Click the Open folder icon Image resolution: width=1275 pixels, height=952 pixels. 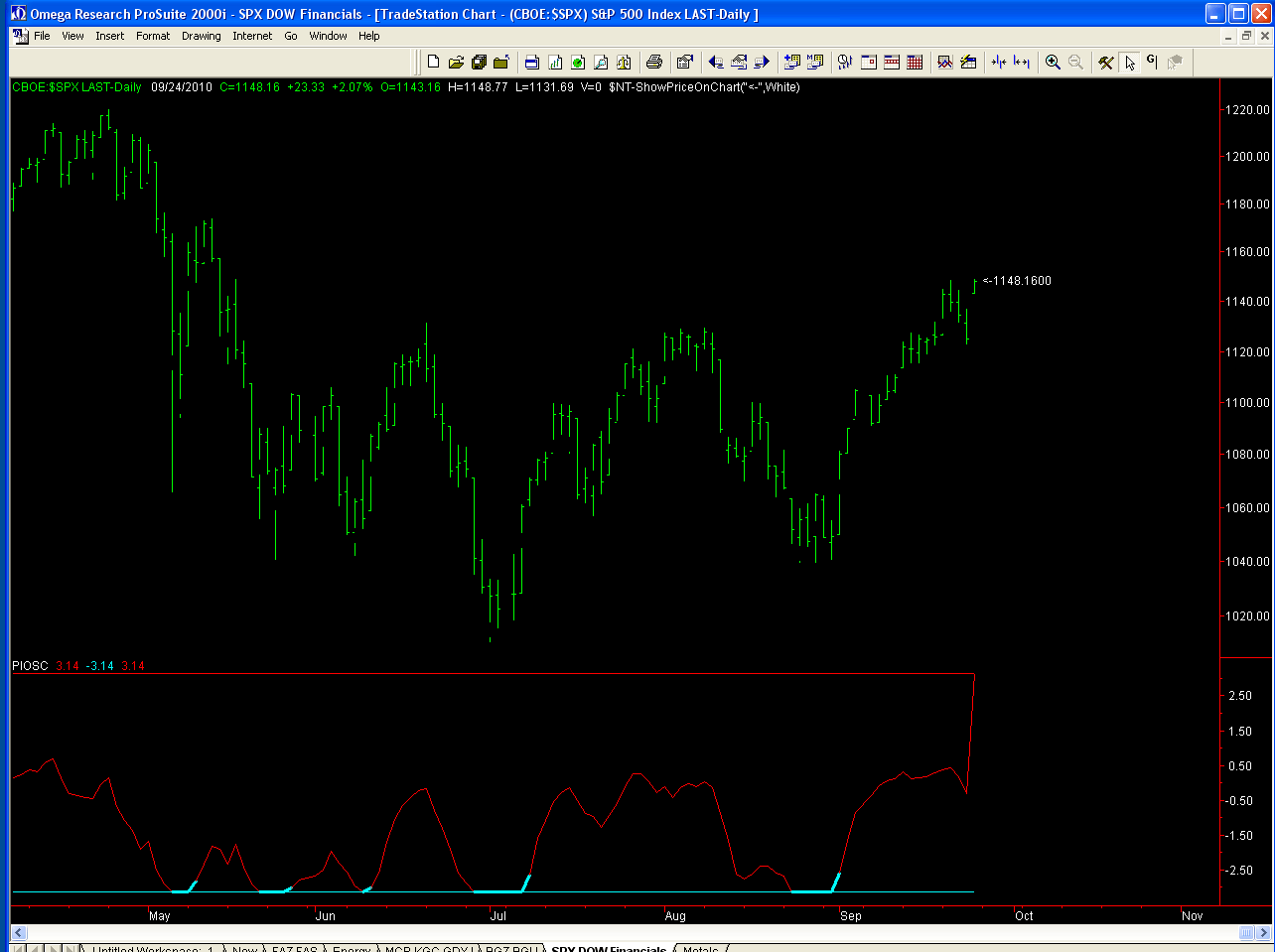tap(456, 62)
